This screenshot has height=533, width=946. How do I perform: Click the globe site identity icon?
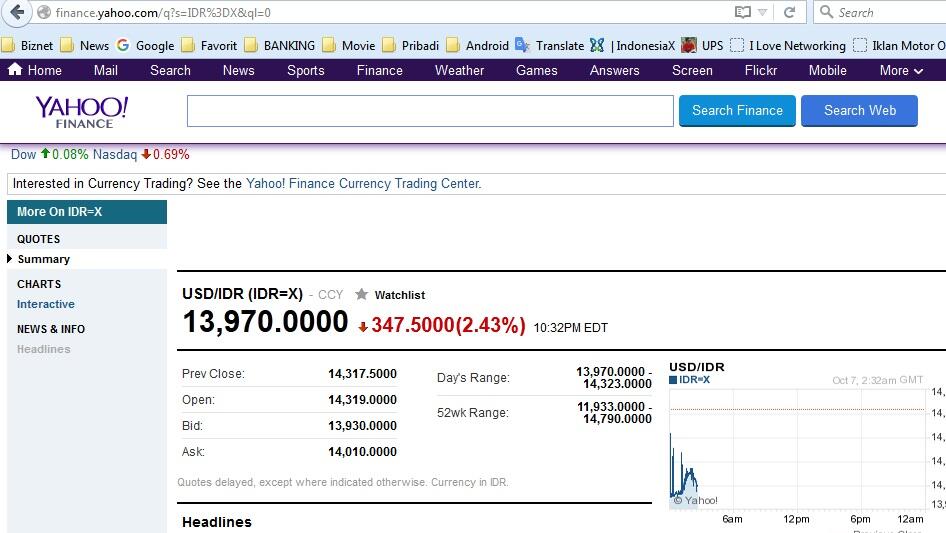[44, 12]
